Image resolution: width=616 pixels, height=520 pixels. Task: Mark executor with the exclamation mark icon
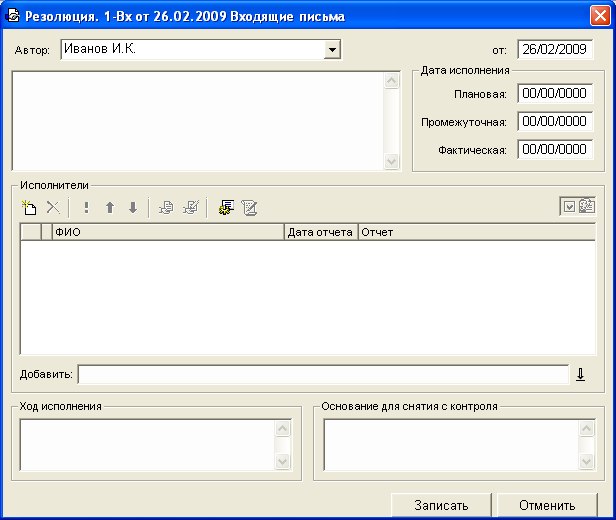(86, 207)
